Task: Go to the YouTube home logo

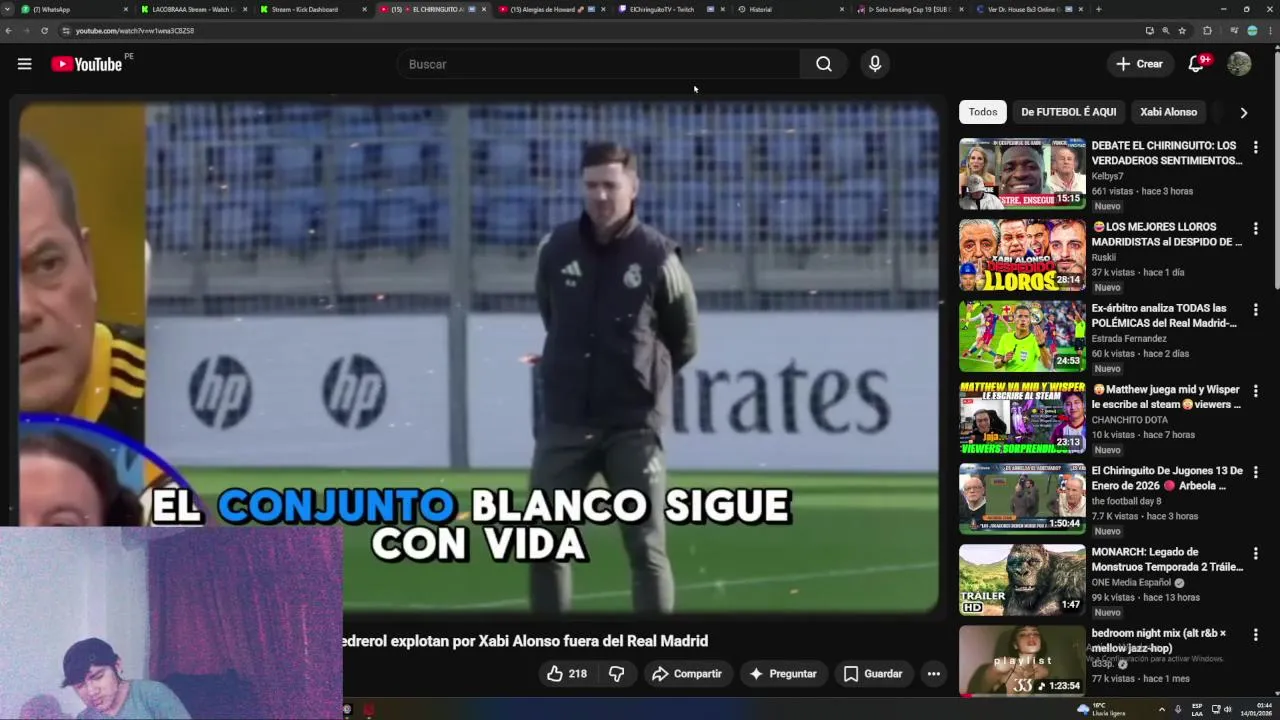Action: (x=87, y=64)
